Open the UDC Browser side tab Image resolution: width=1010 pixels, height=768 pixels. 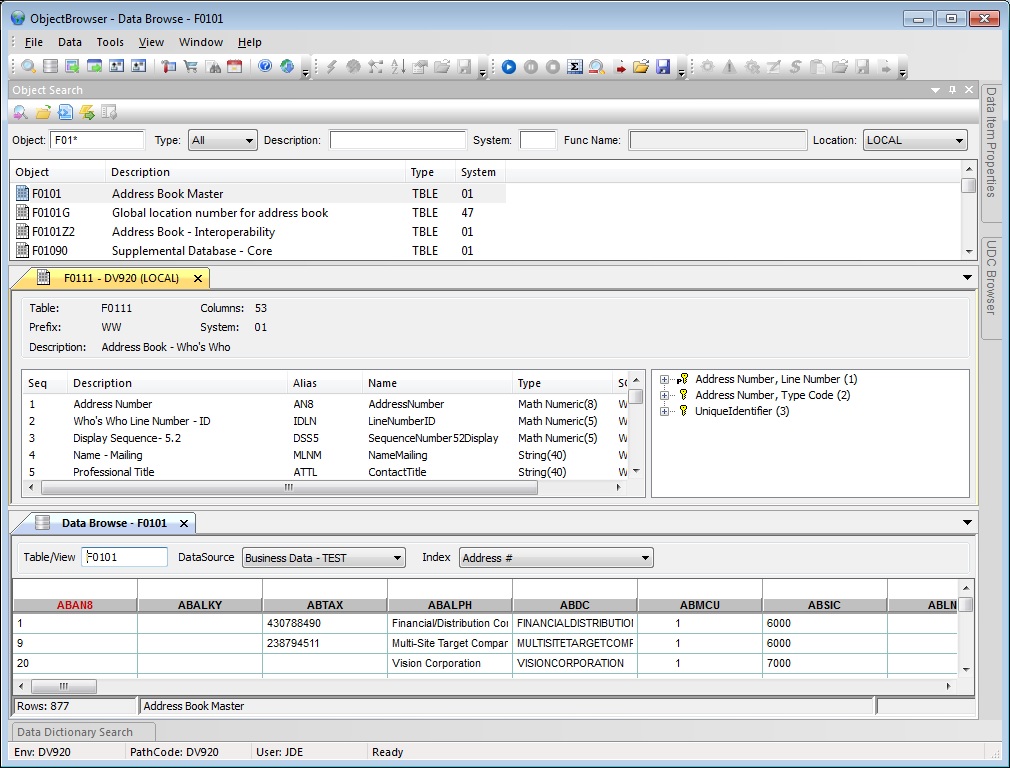[x=991, y=280]
